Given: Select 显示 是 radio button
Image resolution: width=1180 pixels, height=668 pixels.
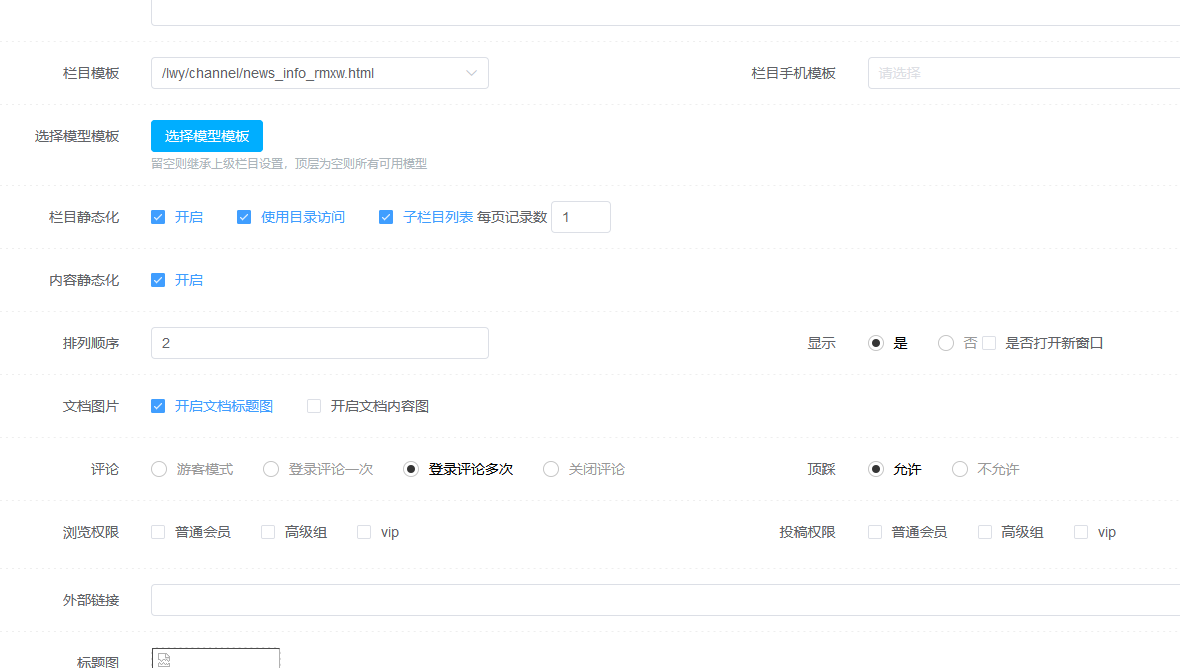Looking at the screenshot, I should (876, 343).
